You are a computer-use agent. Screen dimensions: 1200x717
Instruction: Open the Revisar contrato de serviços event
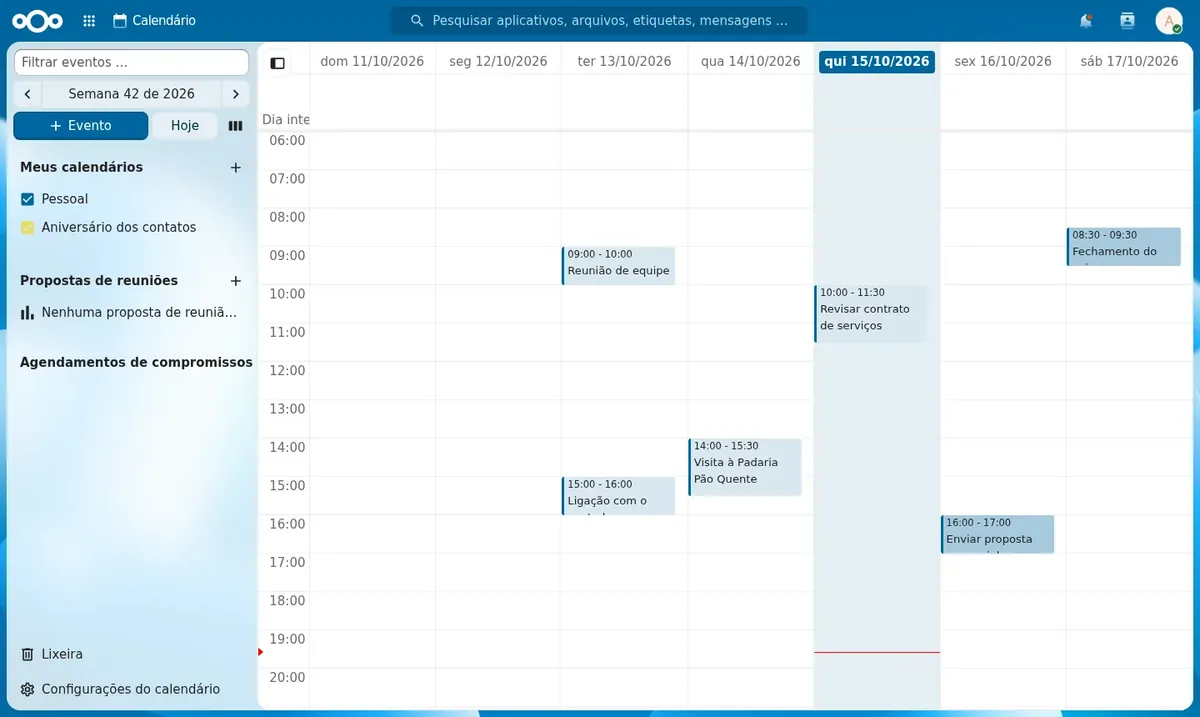tap(870, 313)
